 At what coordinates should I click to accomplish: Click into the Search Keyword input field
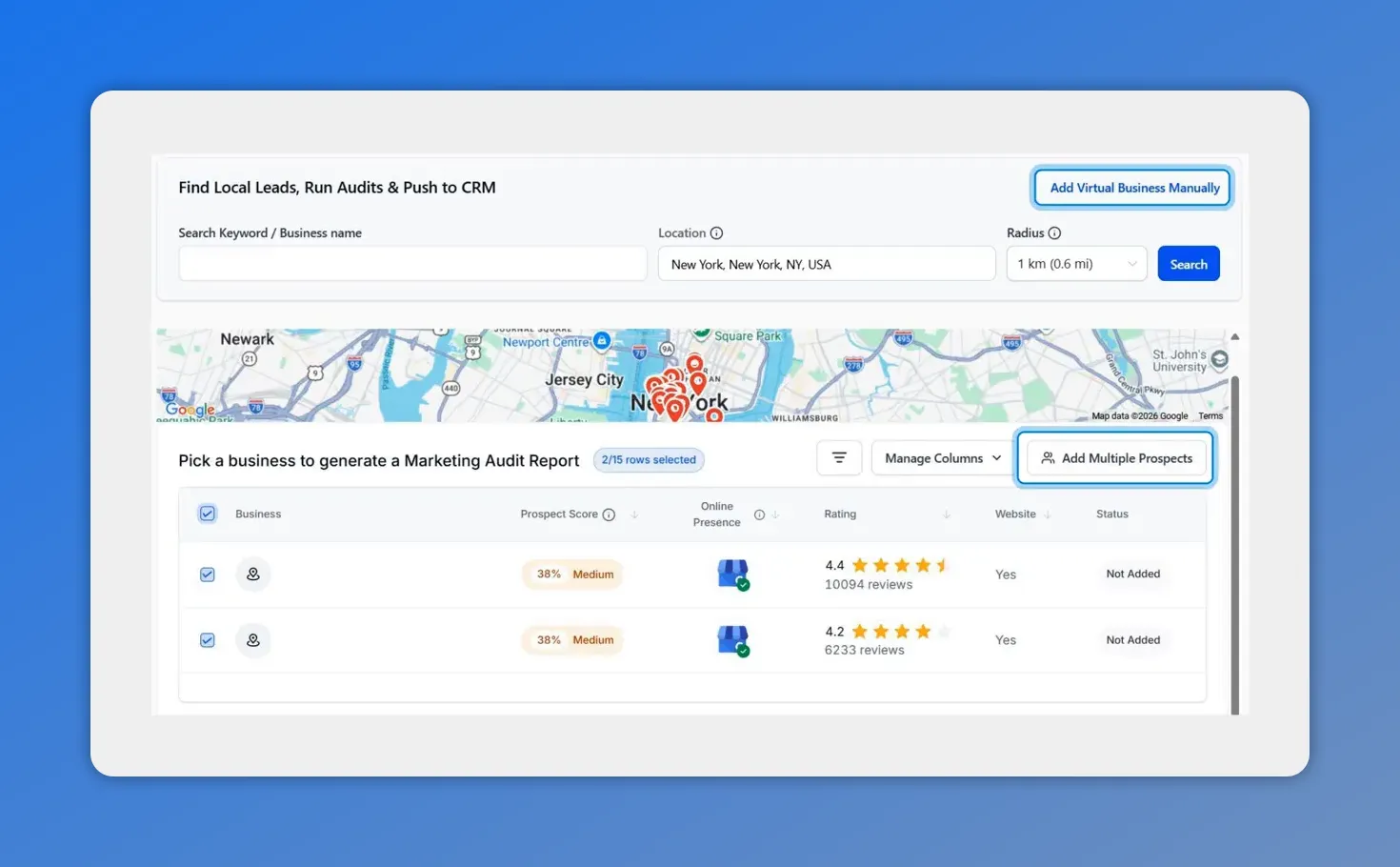tap(411, 263)
